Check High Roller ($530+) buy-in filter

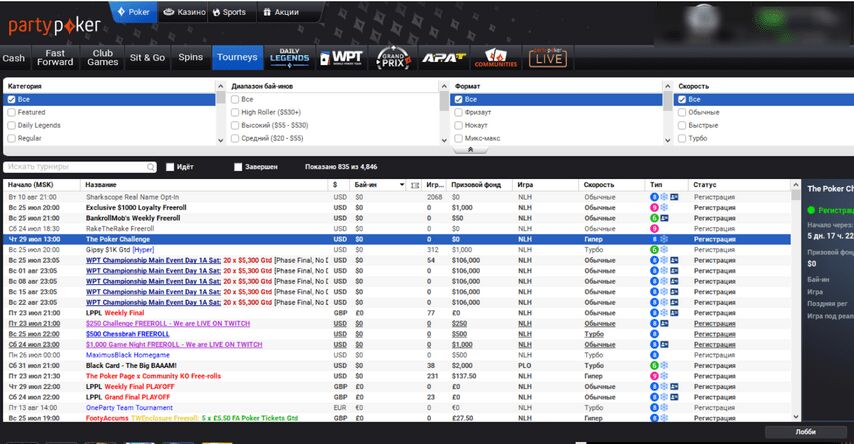(235, 112)
